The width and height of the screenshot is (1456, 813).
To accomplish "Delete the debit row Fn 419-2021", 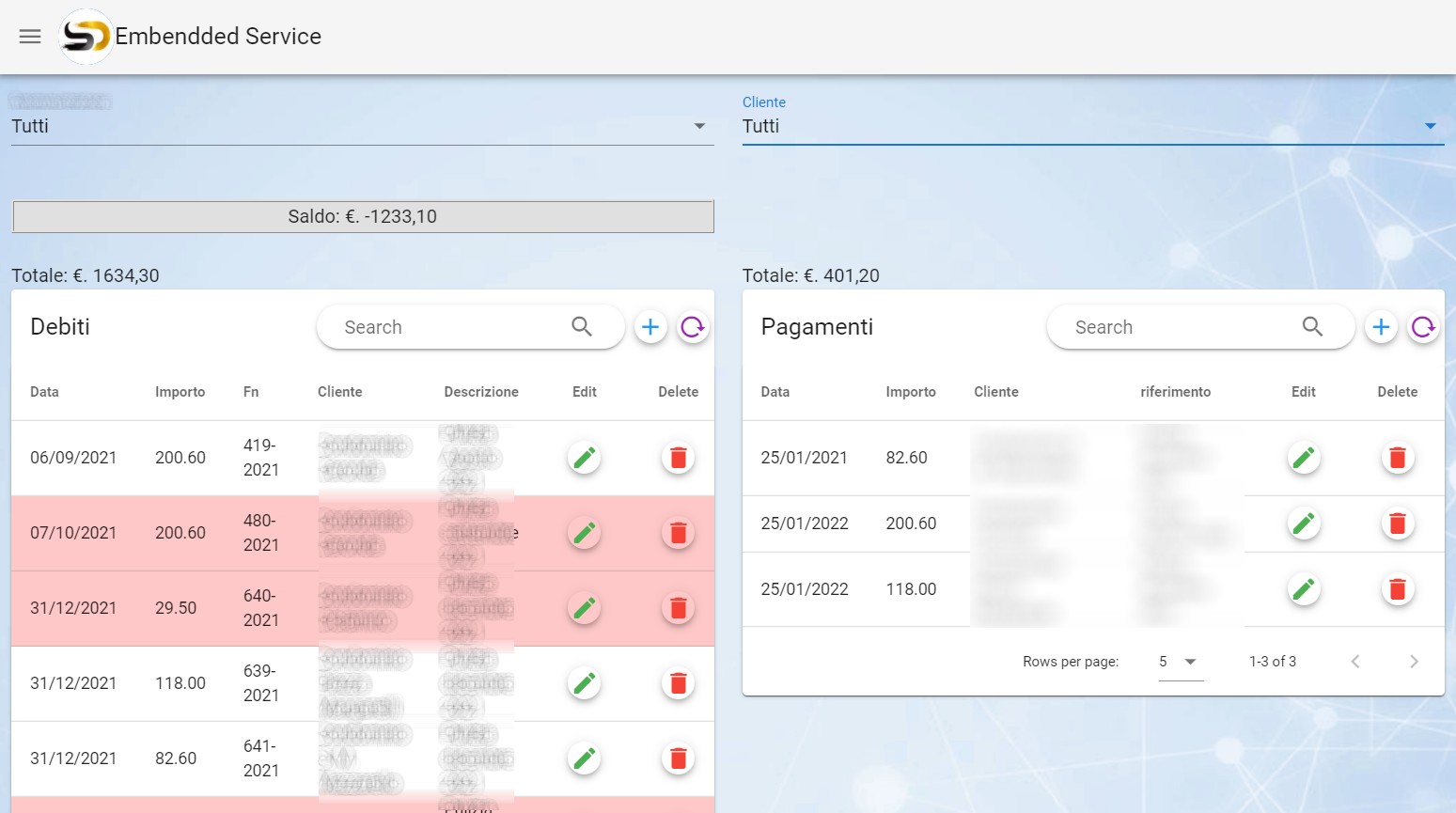I will click(678, 458).
